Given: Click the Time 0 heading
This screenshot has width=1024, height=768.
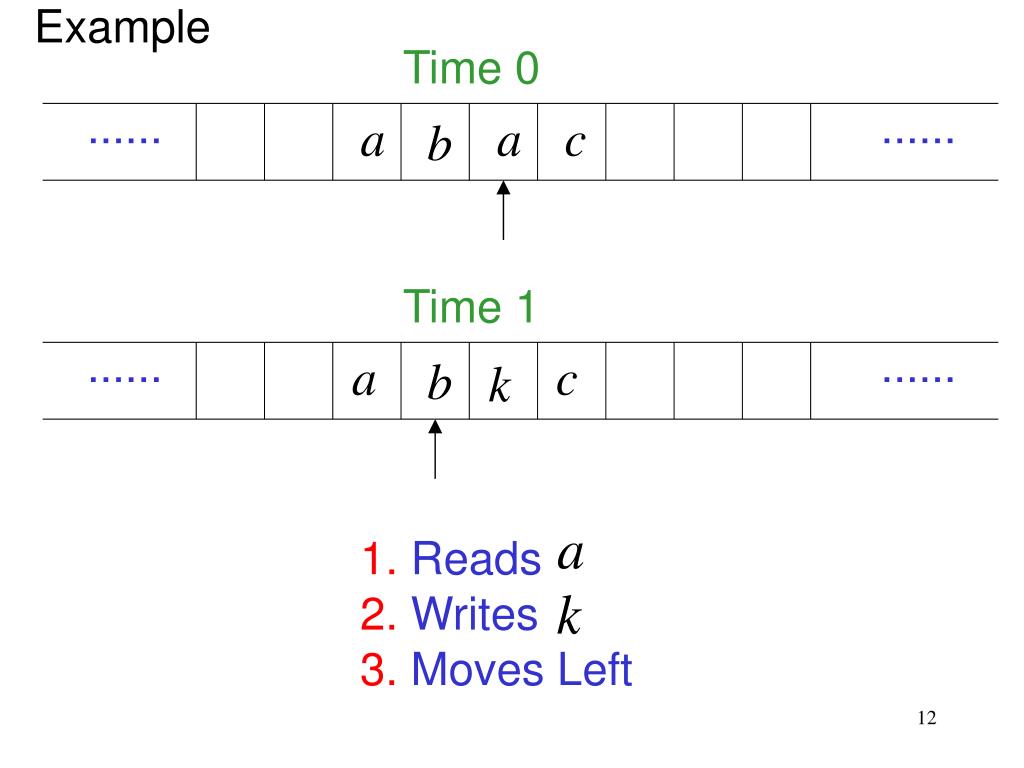Looking at the screenshot, I should tap(471, 68).
